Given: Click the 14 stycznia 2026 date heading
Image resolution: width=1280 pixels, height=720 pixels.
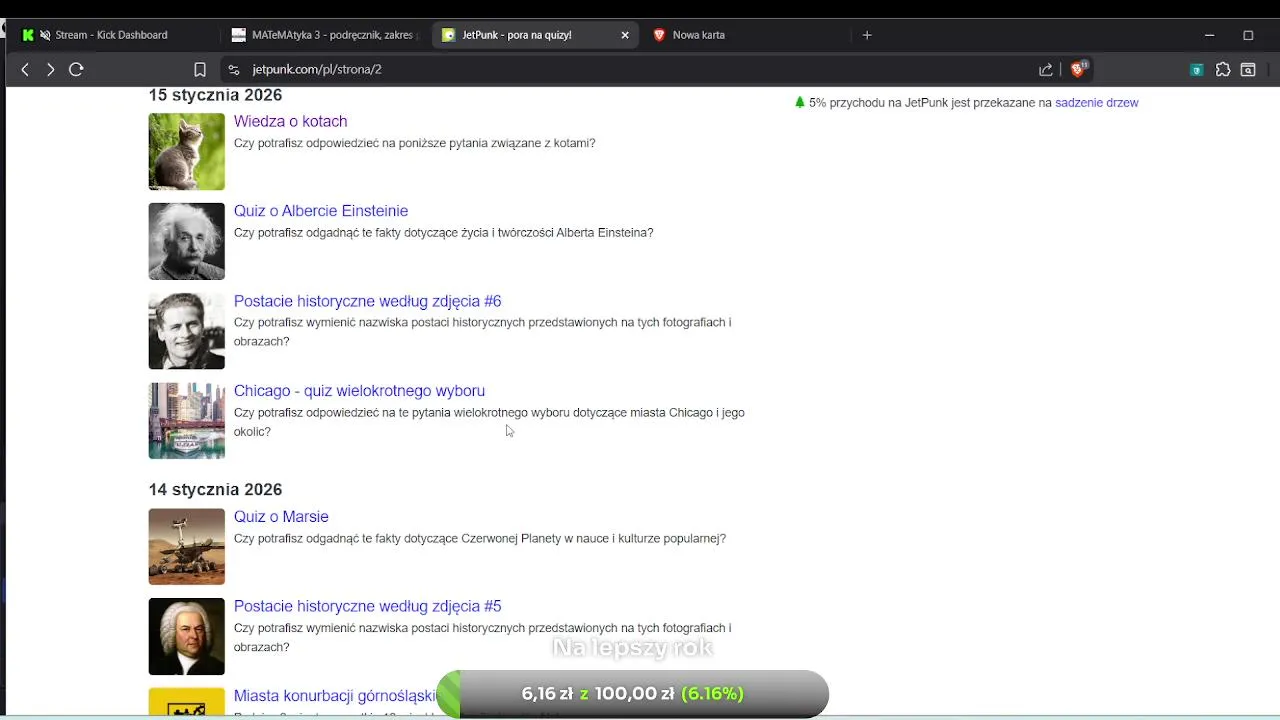Looking at the screenshot, I should point(215,489).
